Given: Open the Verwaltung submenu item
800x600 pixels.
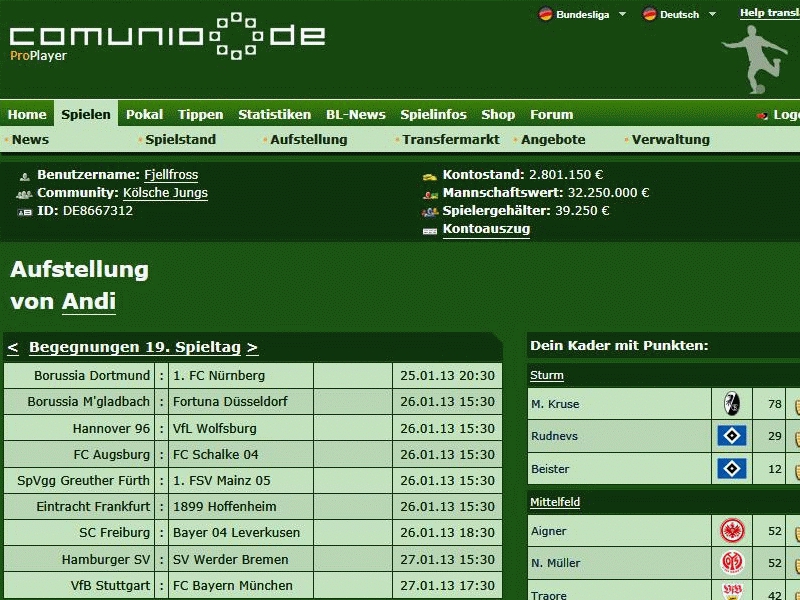Looking at the screenshot, I should 670,139.
